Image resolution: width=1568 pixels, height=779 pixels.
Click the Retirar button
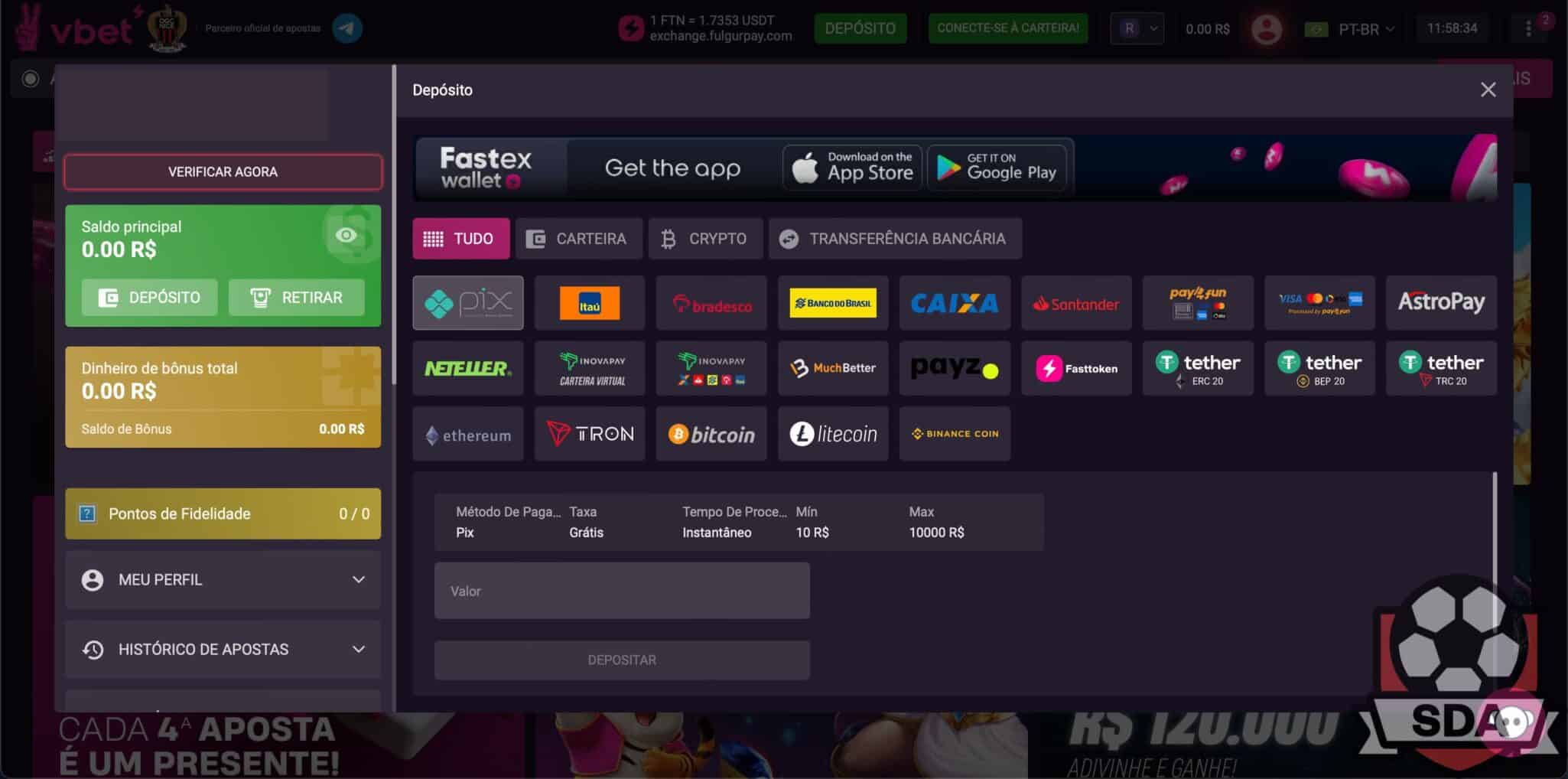[x=296, y=298]
